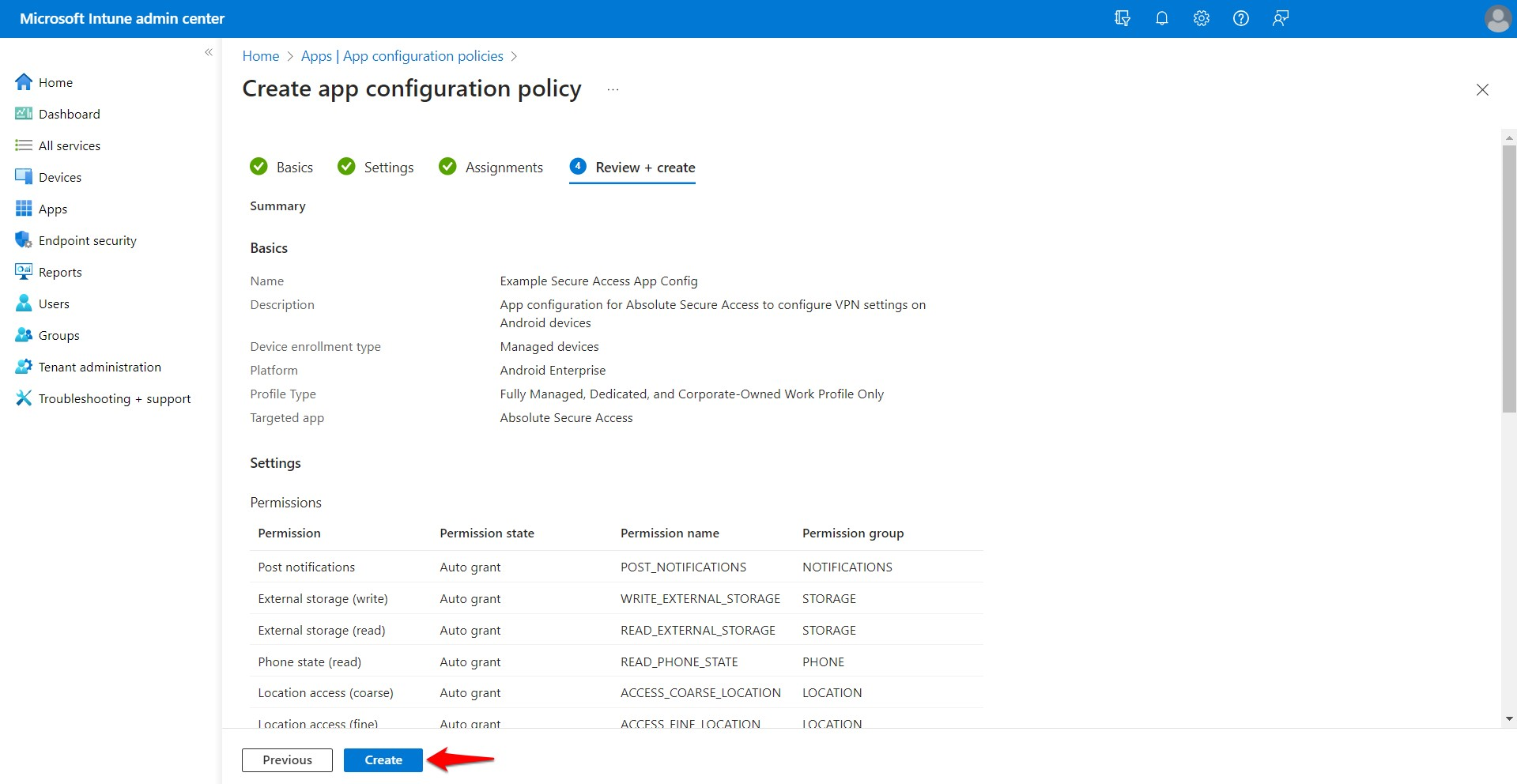Open Endpoint security in sidebar
This screenshot has width=1517, height=784.
click(87, 240)
